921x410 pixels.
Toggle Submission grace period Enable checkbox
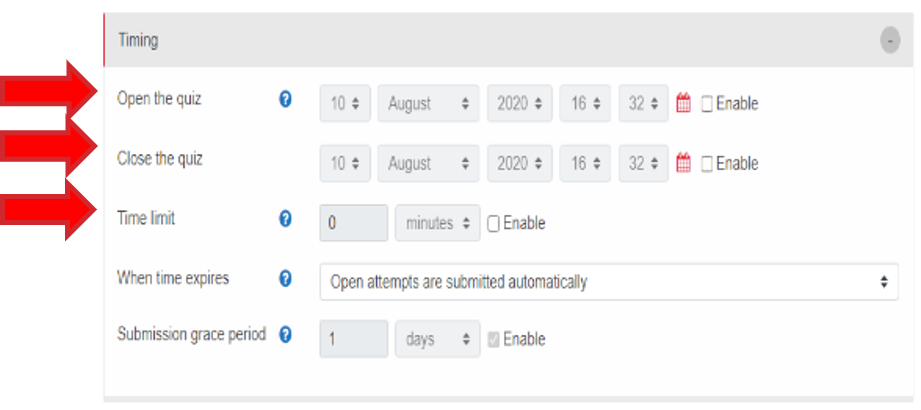pos(493,340)
